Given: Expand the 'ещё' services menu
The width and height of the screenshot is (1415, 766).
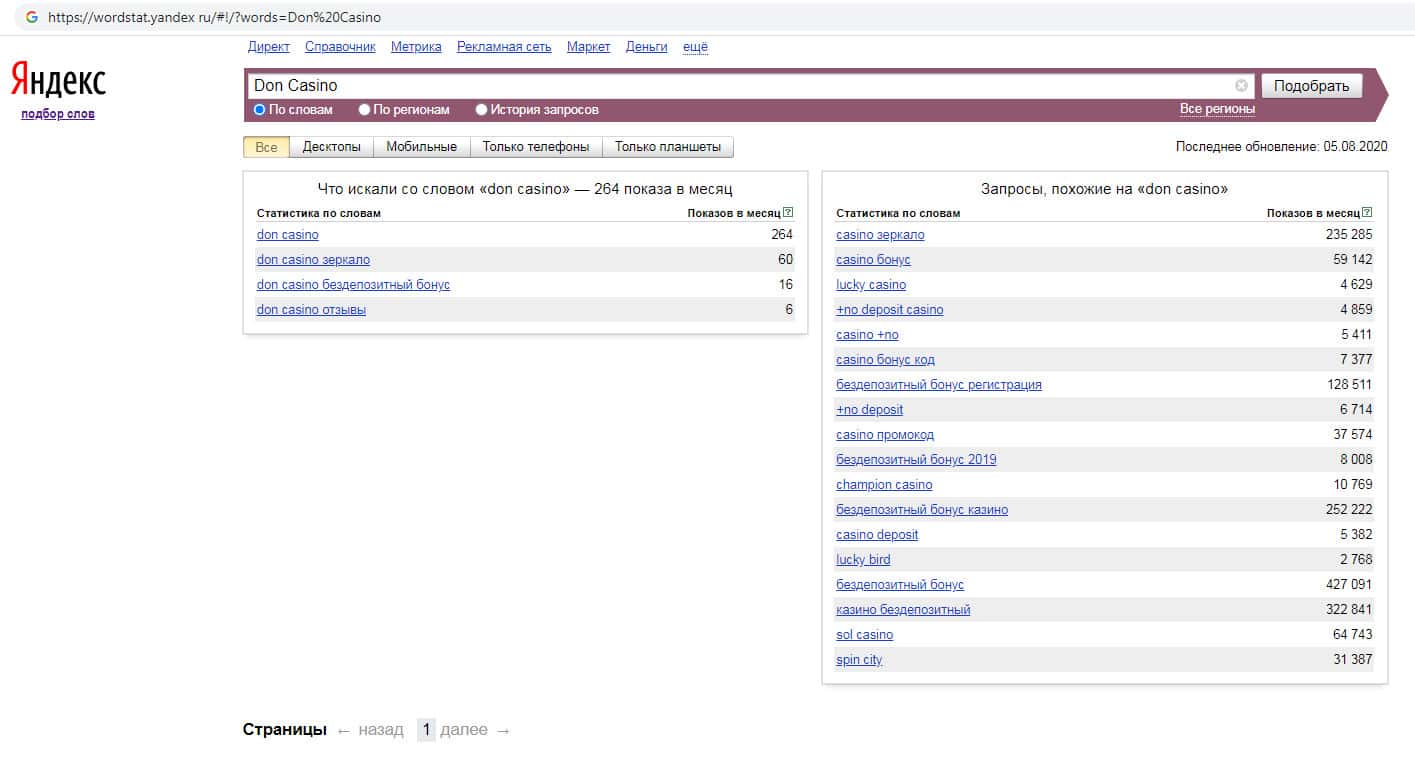Looking at the screenshot, I should 695,47.
